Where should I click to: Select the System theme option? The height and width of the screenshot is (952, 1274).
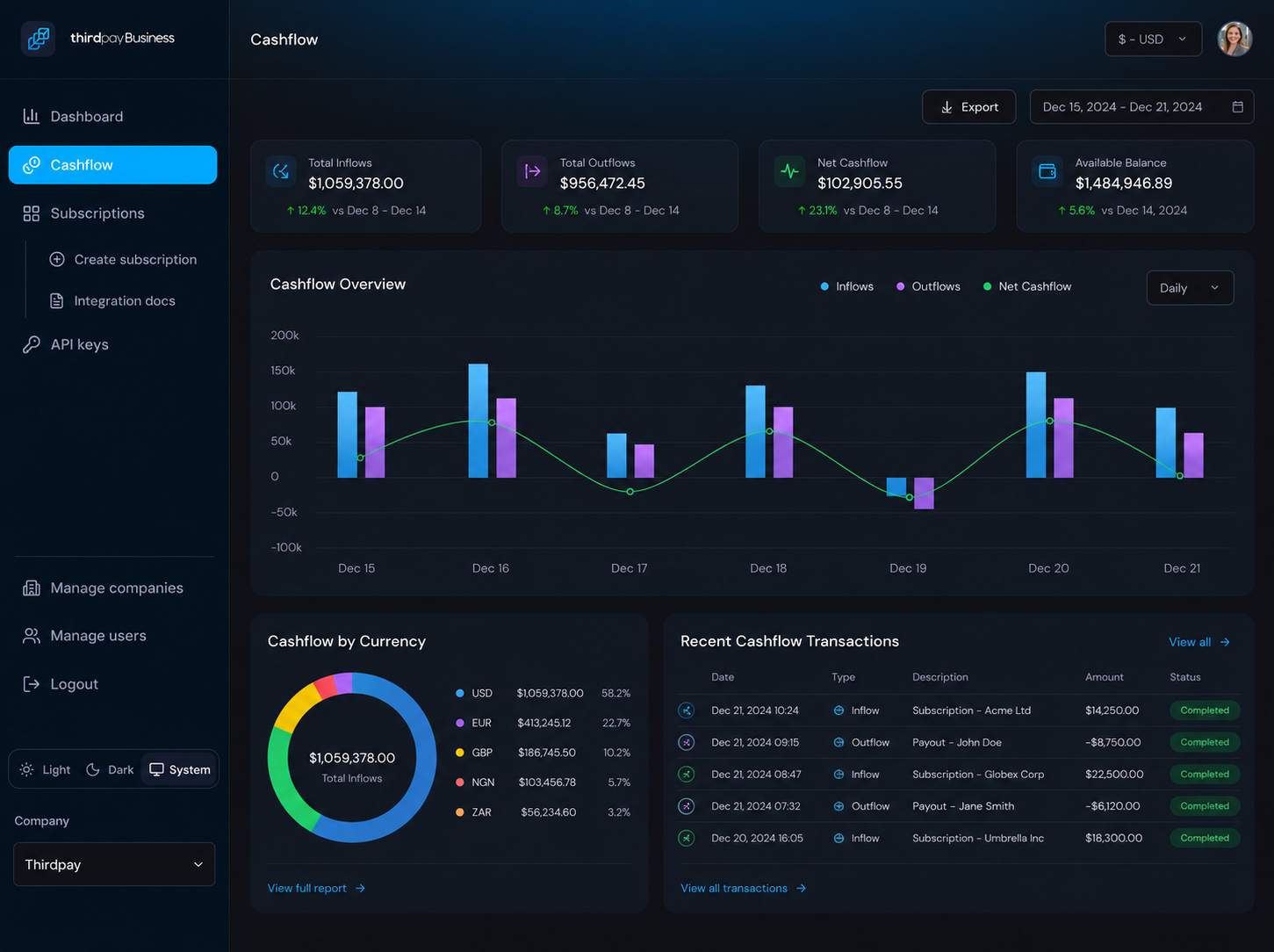pos(180,769)
